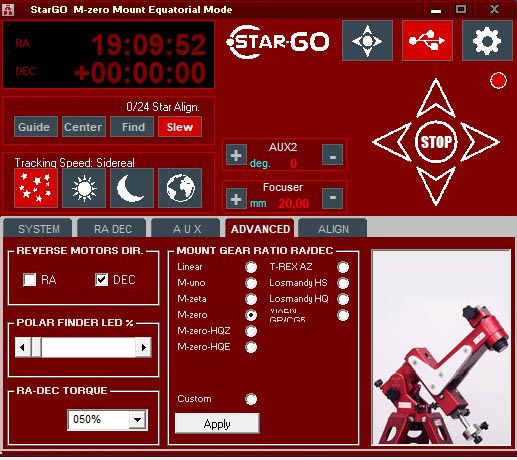Switch to the AUX tab
The height and width of the screenshot is (460, 517).
point(186,229)
